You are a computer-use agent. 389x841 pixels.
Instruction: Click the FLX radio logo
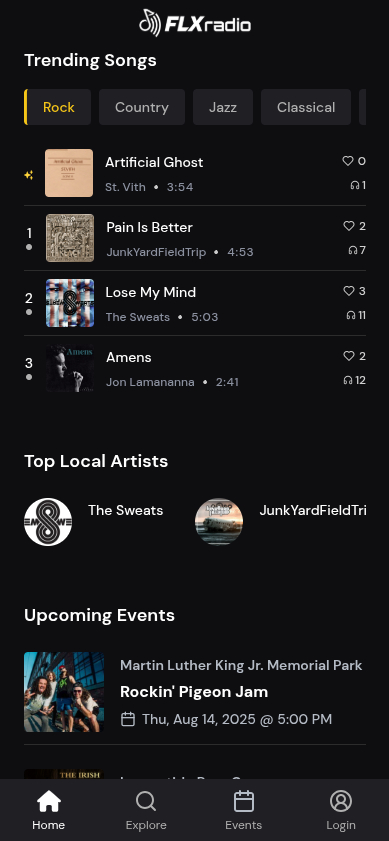195,23
